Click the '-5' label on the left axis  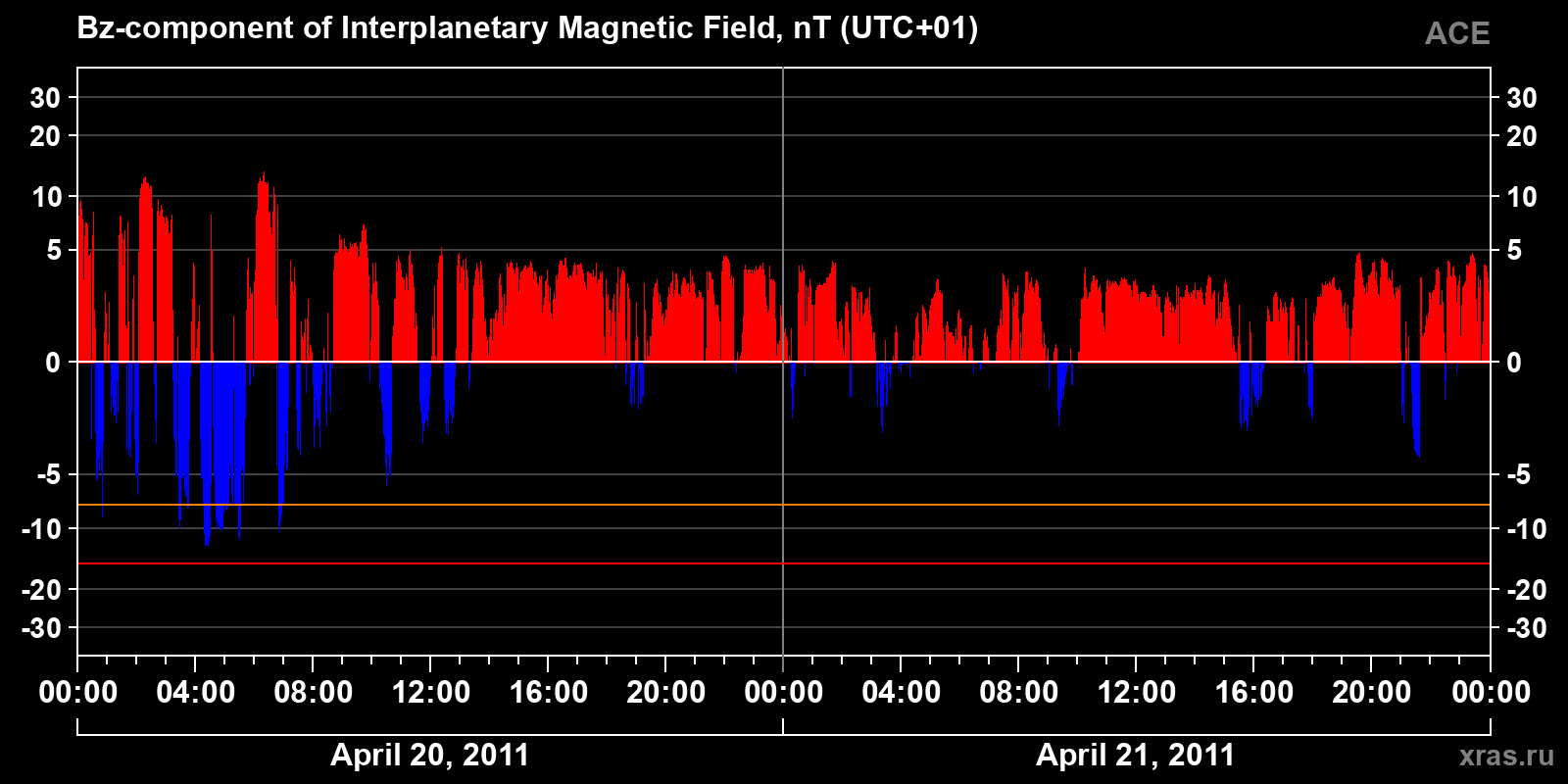point(49,475)
